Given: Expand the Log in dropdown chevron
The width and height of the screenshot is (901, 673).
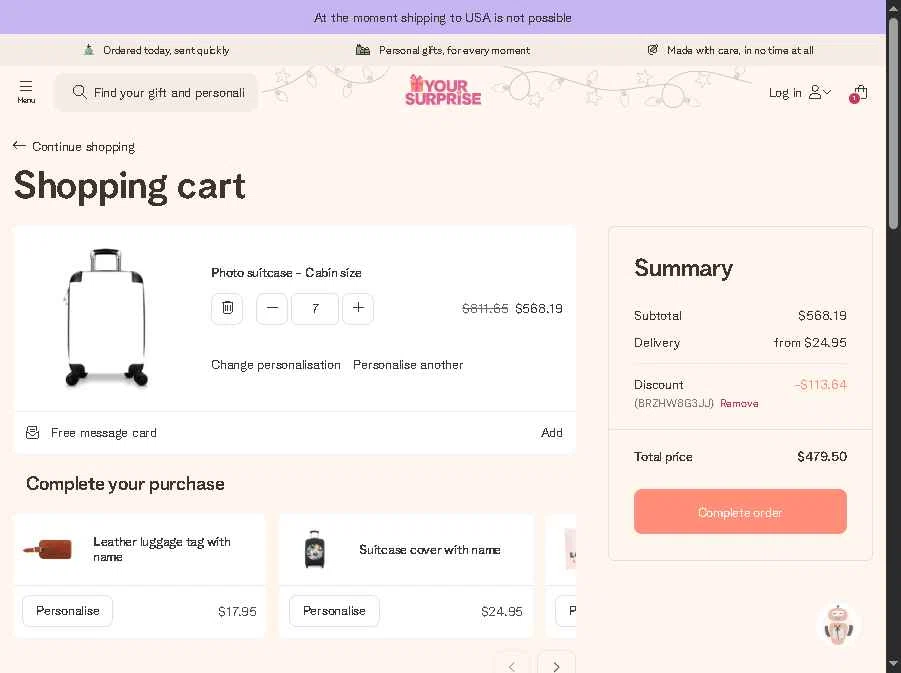Looking at the screenshot, I should (827, 91).
